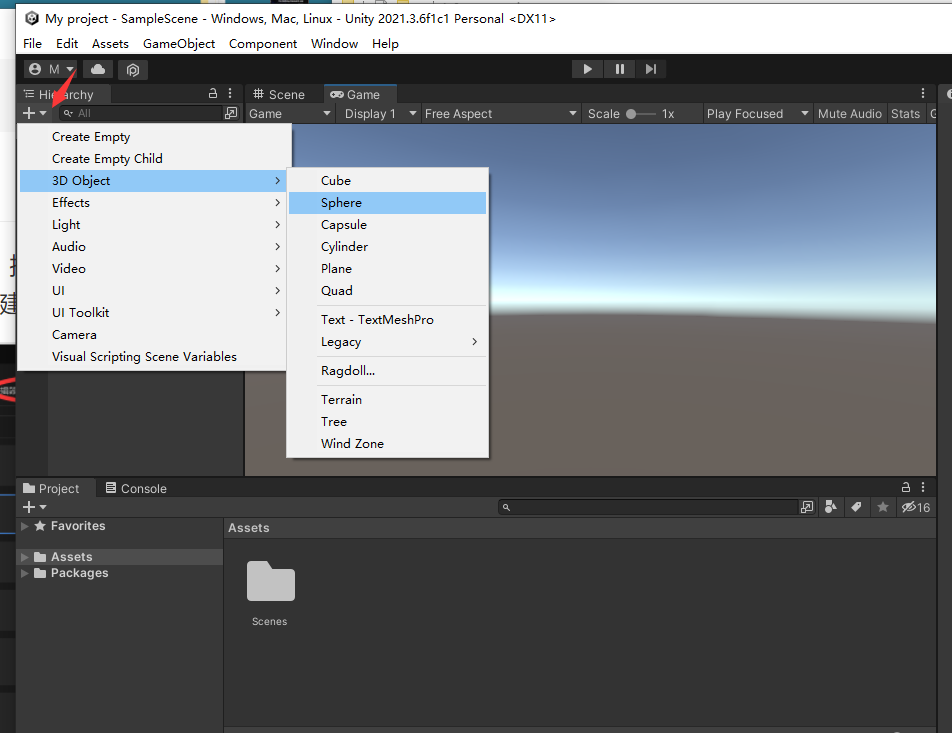This screenshot has width=952, height=733.
Task: Open the Game view mode dropdown
Action: pyautogui.click(x=290, y=114)
